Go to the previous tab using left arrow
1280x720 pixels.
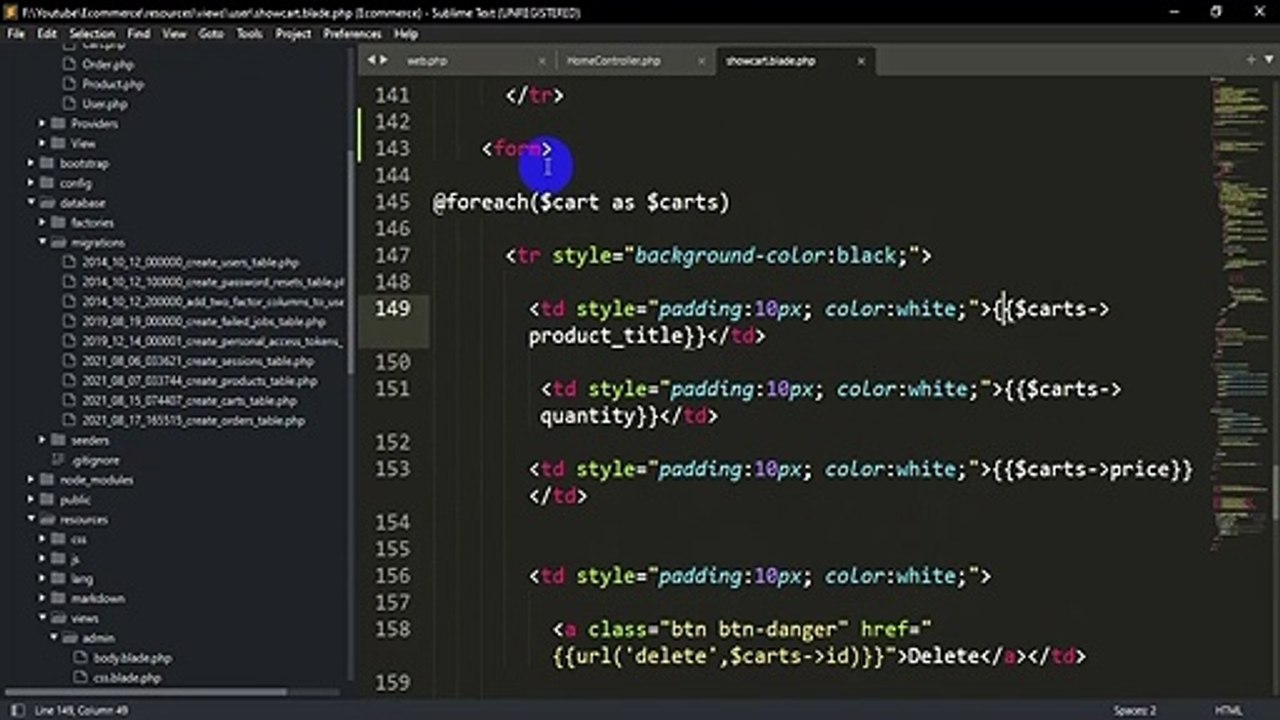371,60
